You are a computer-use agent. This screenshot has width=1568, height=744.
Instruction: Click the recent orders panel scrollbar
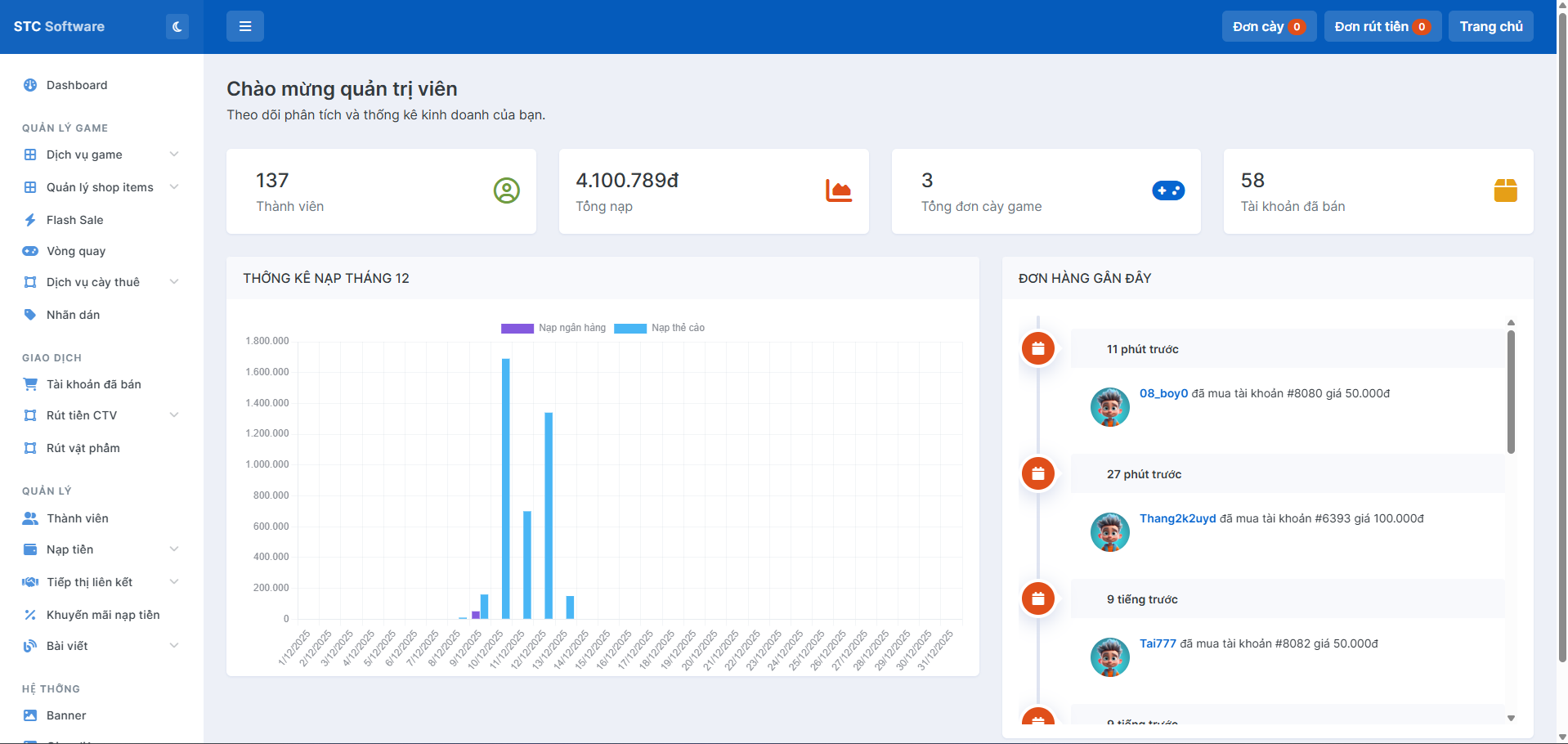(1511, 392)
